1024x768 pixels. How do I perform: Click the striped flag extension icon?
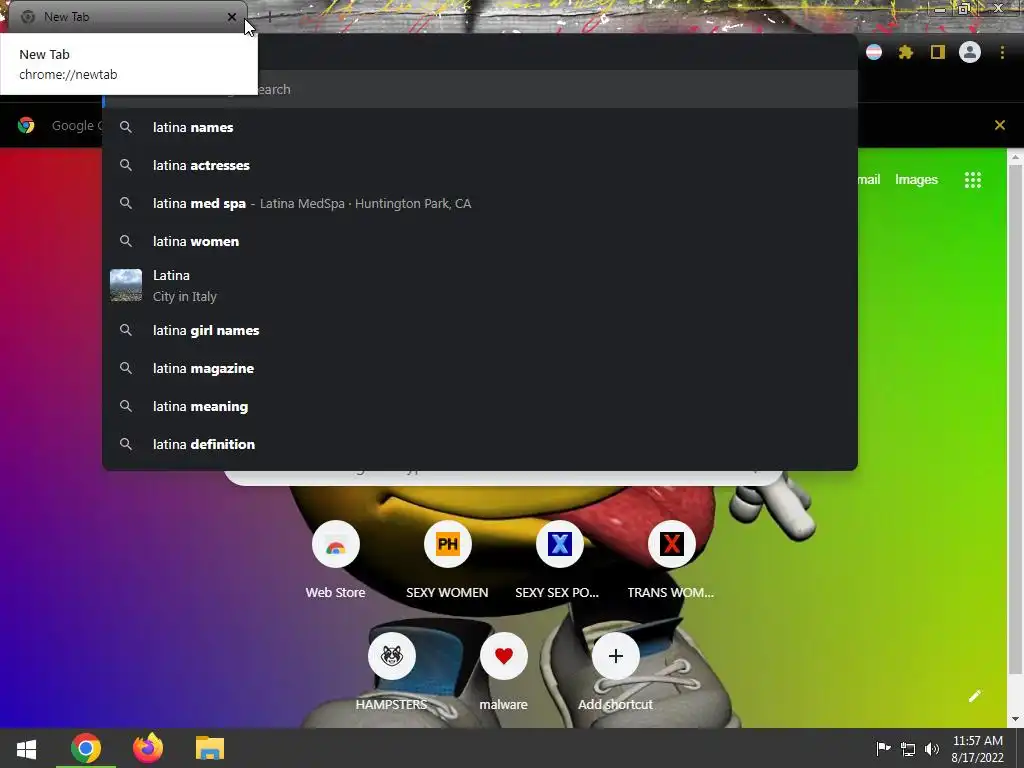pyautogui.click(x=874, y=52)
